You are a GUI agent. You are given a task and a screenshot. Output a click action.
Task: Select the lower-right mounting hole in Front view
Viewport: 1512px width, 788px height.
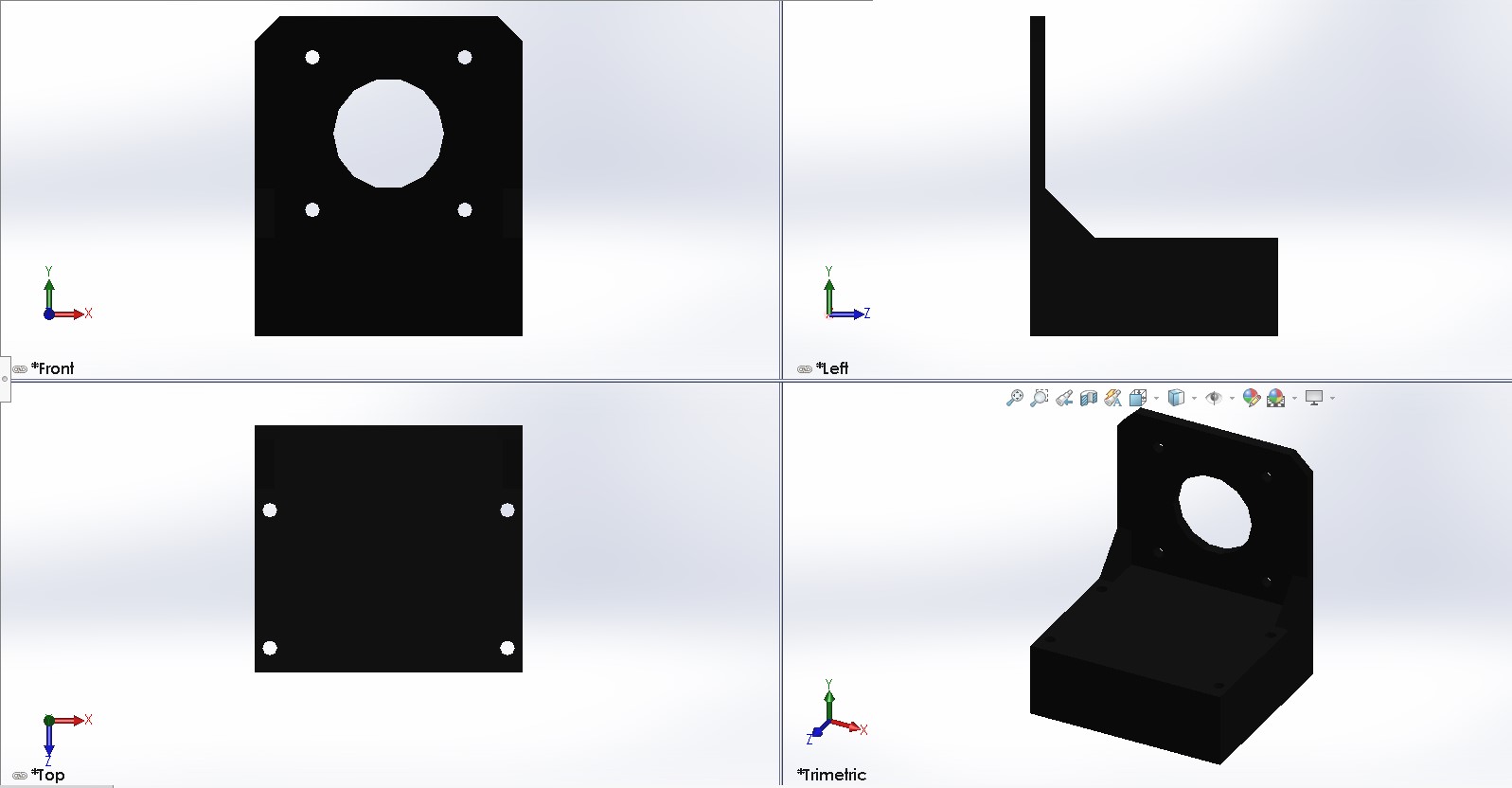[x=465, y=210]
